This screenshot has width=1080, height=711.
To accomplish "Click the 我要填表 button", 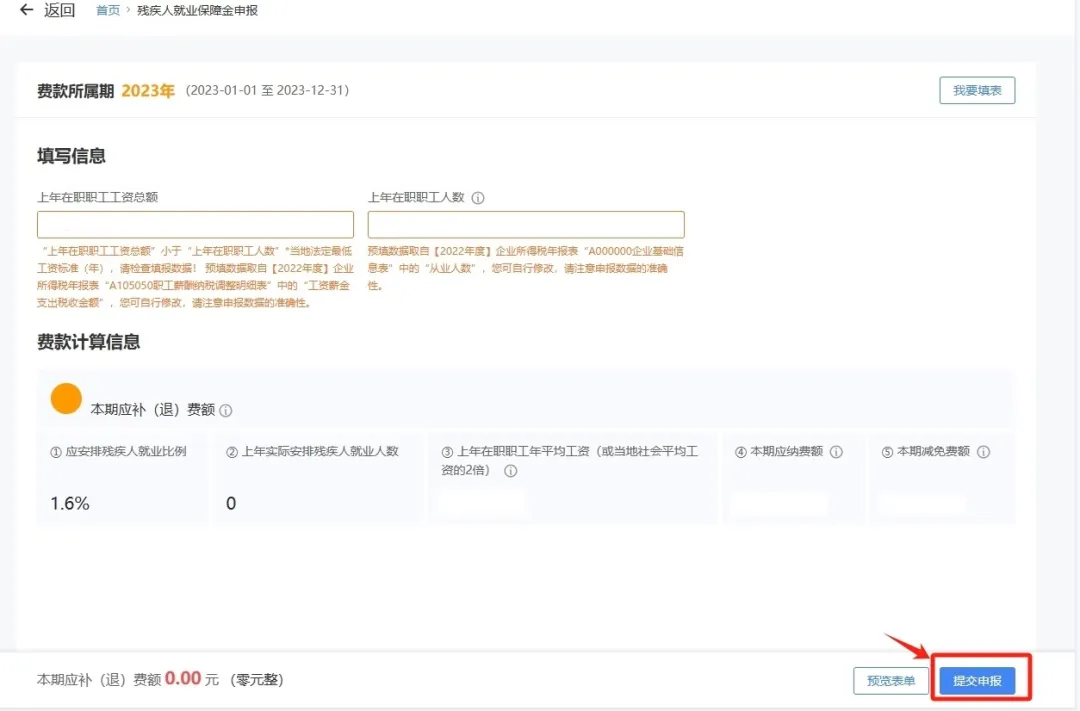I will 976,90.
